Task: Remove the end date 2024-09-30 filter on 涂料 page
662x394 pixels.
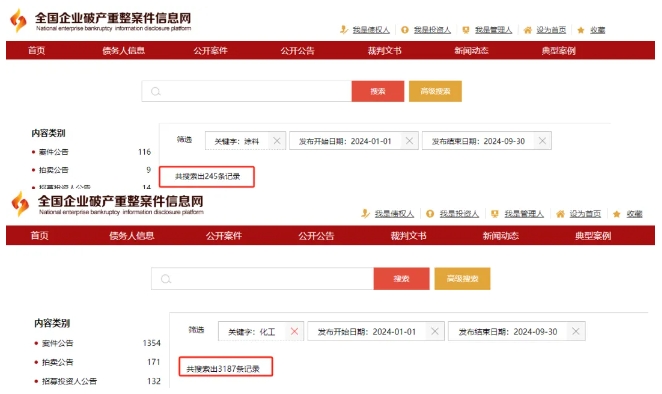Action: point(543,141)
